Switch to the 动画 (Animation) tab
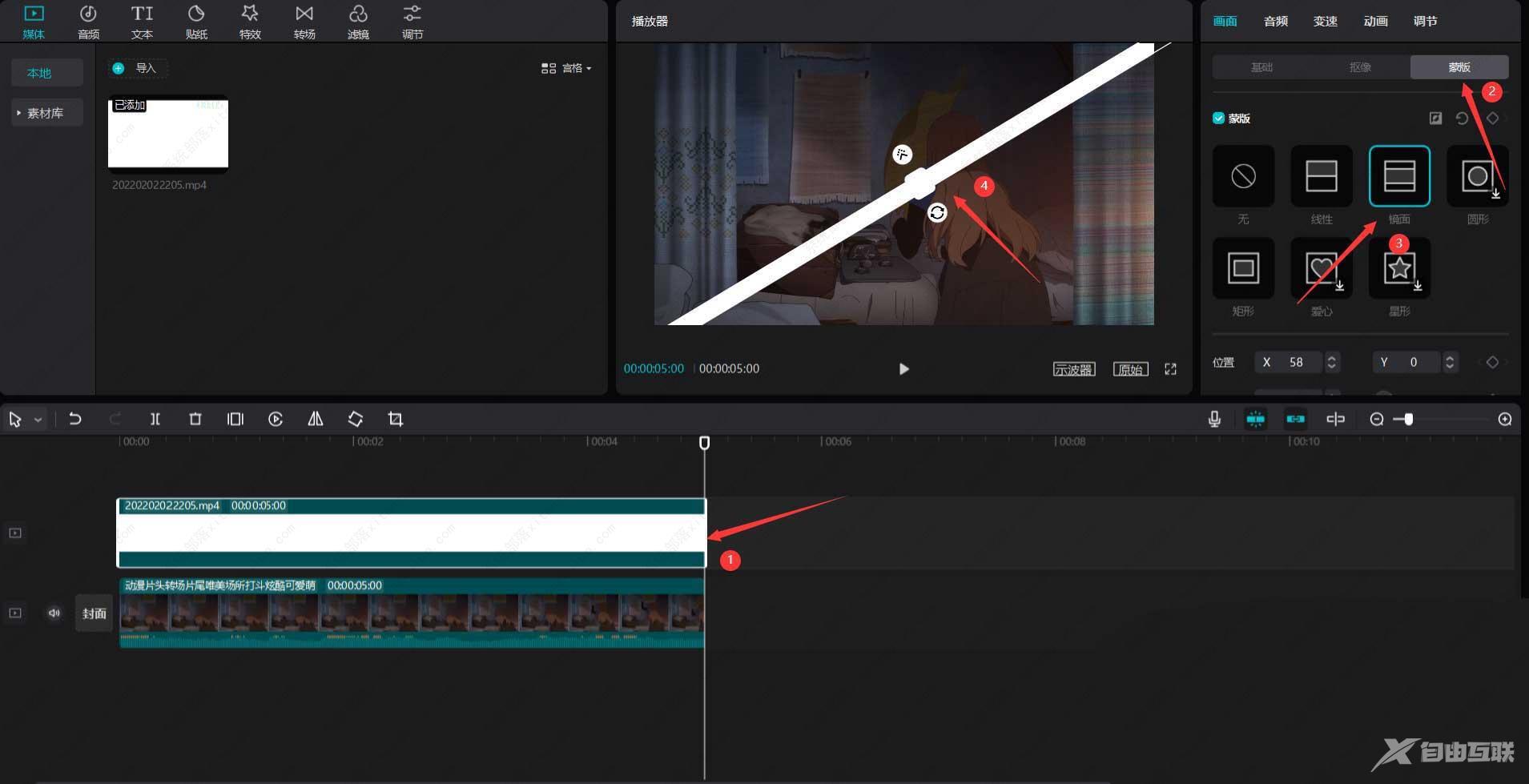This screenshot has height=784, width=1529. coord(1375,22)
